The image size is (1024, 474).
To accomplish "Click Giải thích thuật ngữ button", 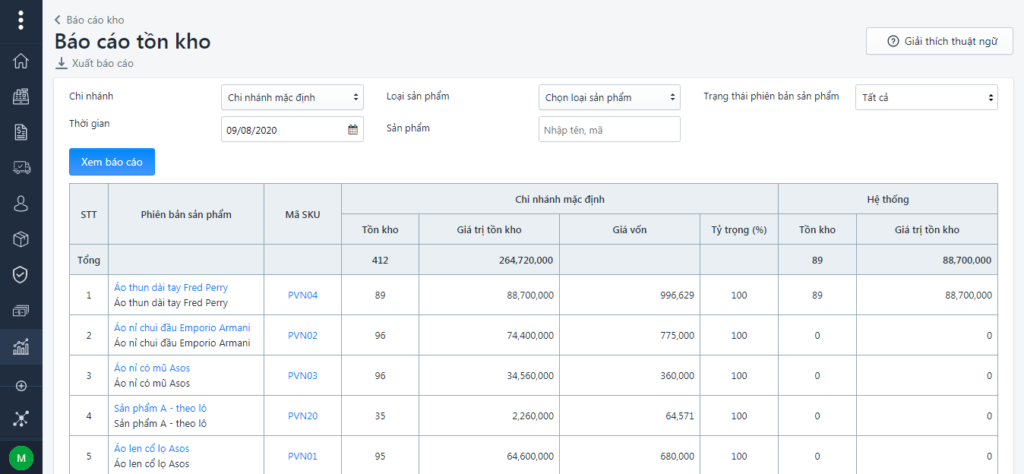I will [939, 41].
